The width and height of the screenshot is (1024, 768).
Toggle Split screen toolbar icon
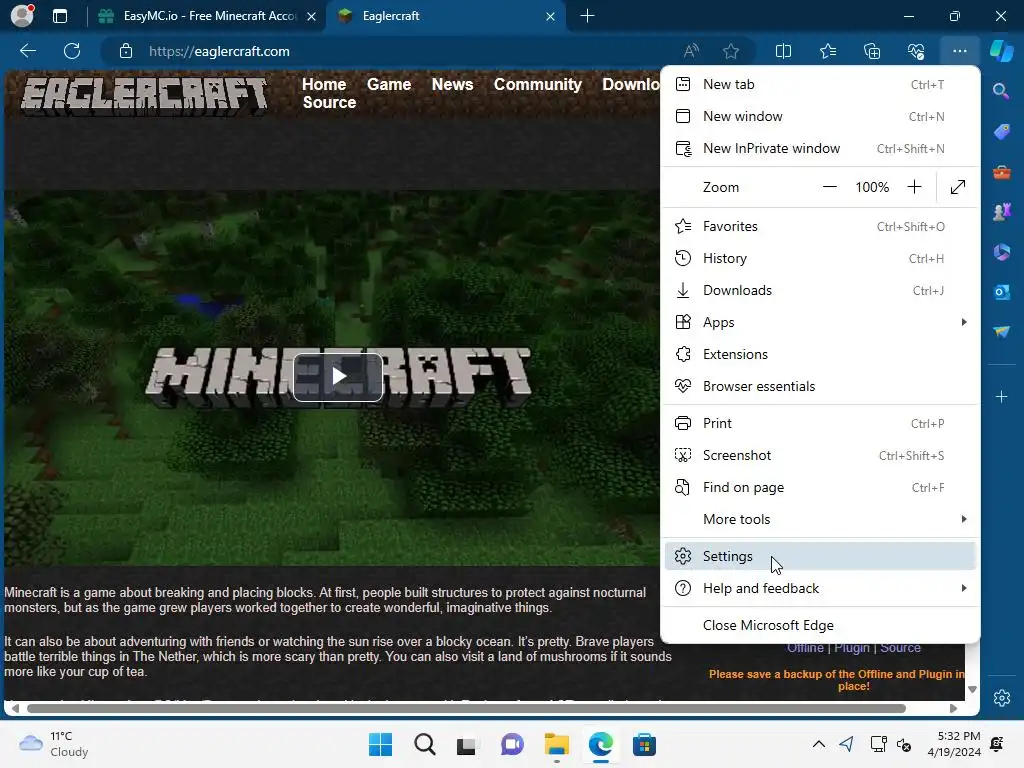point(783,51)
